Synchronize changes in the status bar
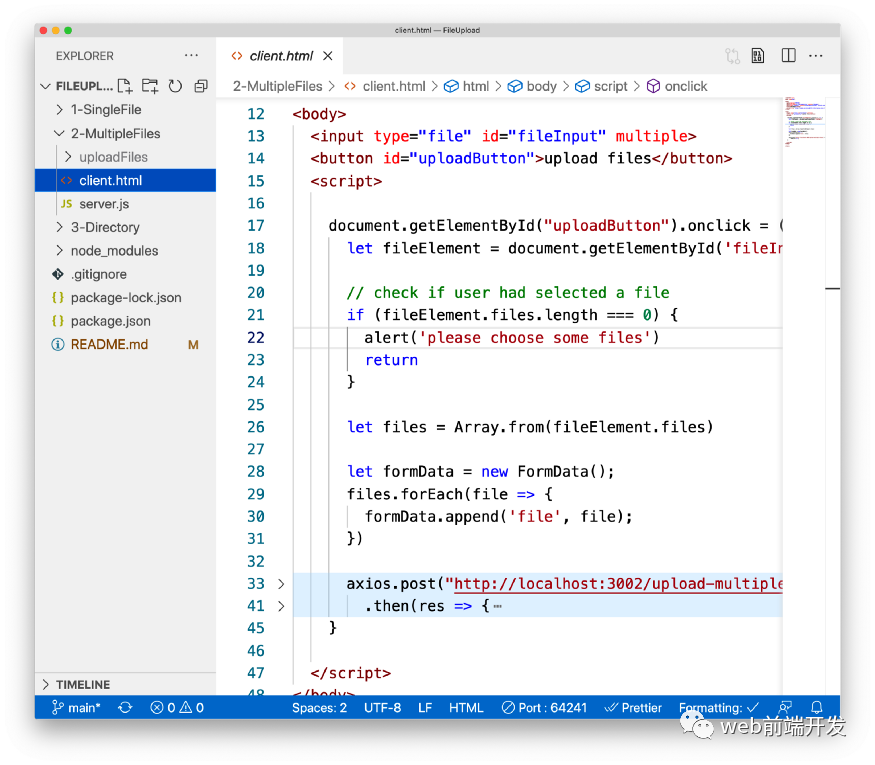This screenshot has height=765, width=875. [x=125, y=708]
